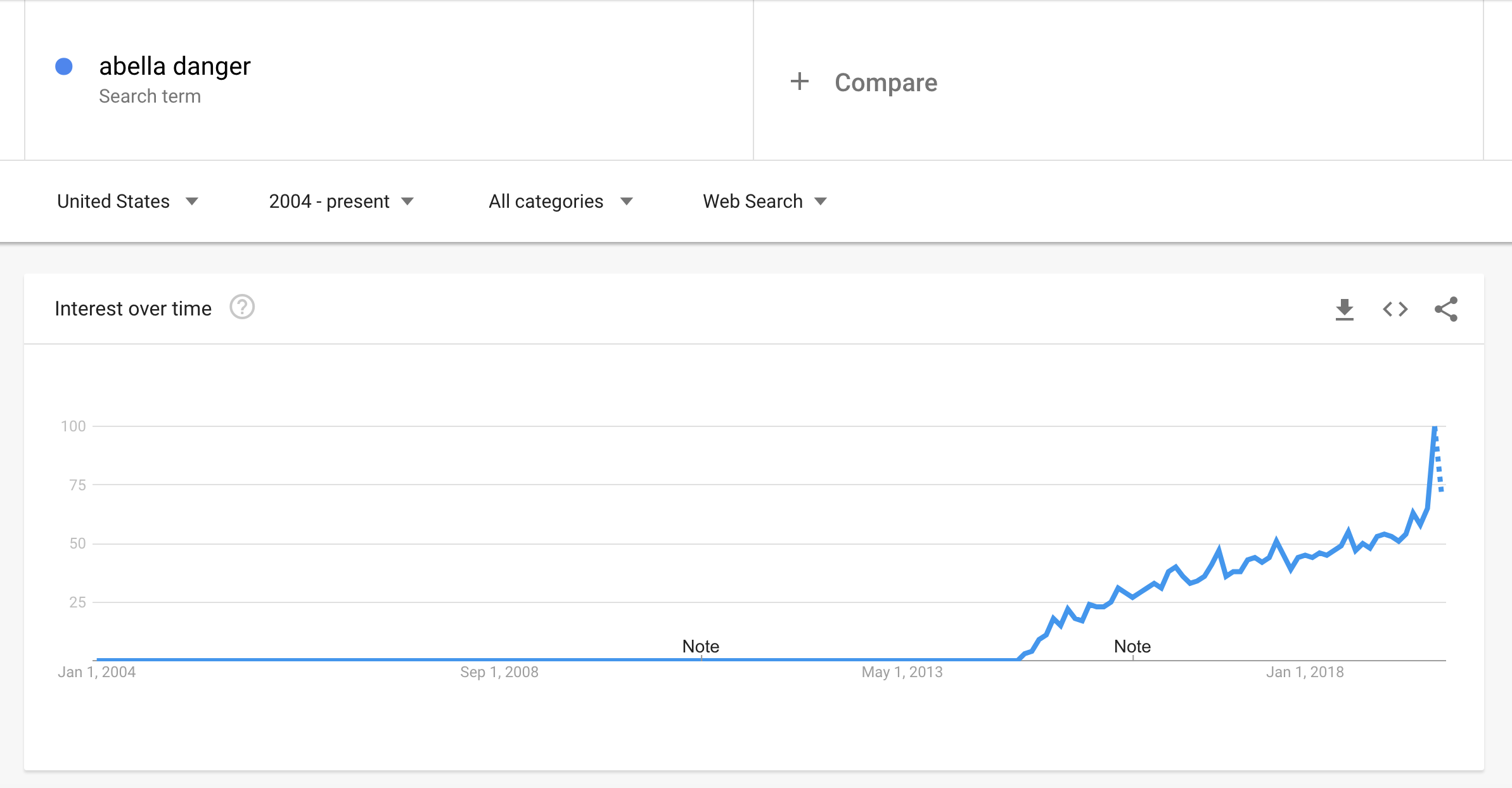Download the interest over time chart CSV
The image size is (1512, 788).
[x=1344, y=309]
